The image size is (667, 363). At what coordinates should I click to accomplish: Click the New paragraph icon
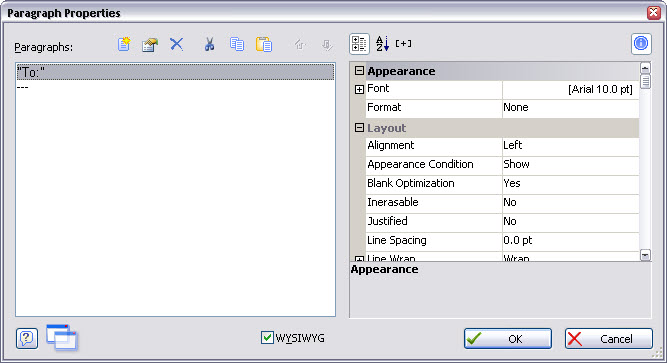coord(124,44)
